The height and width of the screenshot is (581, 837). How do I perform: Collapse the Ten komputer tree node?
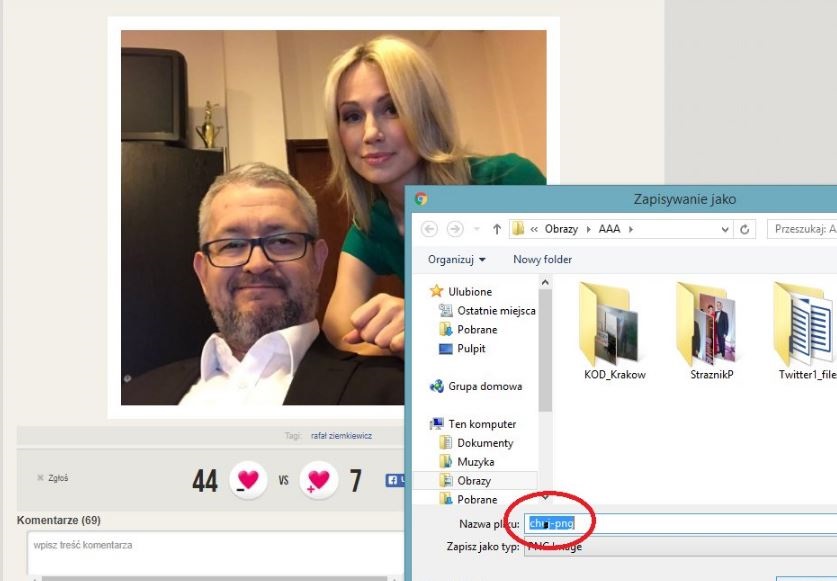[x=423, y=424]
